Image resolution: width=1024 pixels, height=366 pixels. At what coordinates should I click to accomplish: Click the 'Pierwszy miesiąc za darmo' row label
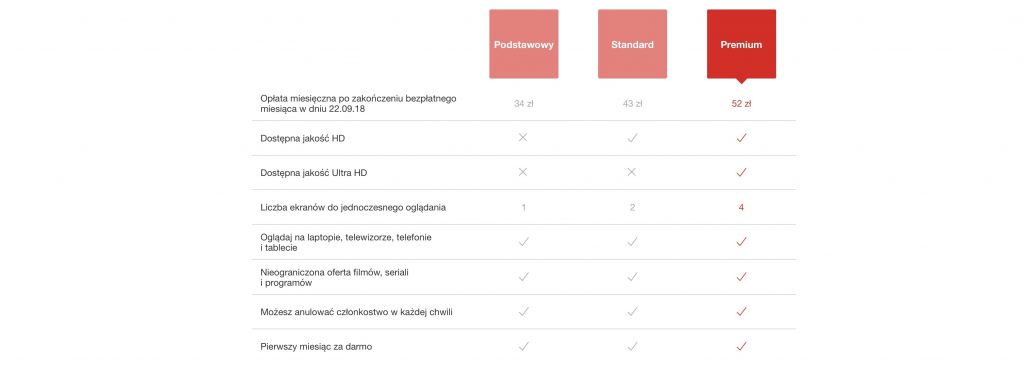tap(316, 347)
